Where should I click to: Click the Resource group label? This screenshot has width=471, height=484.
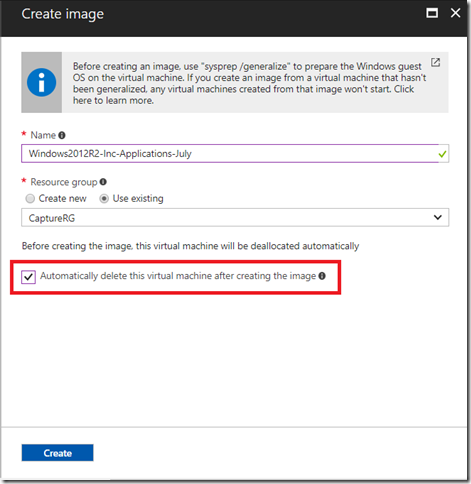click(64, 182)
